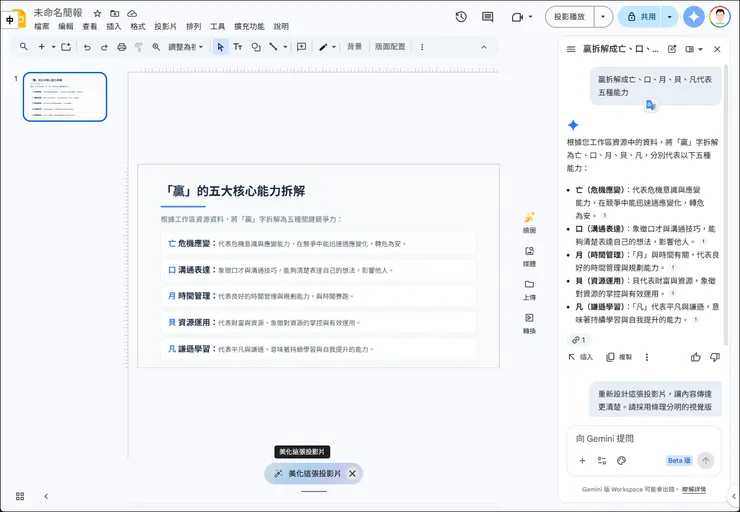Screen dimensions: 740x512
Task: Start the slideshow with 投影播放
Action: pos(570,17)
